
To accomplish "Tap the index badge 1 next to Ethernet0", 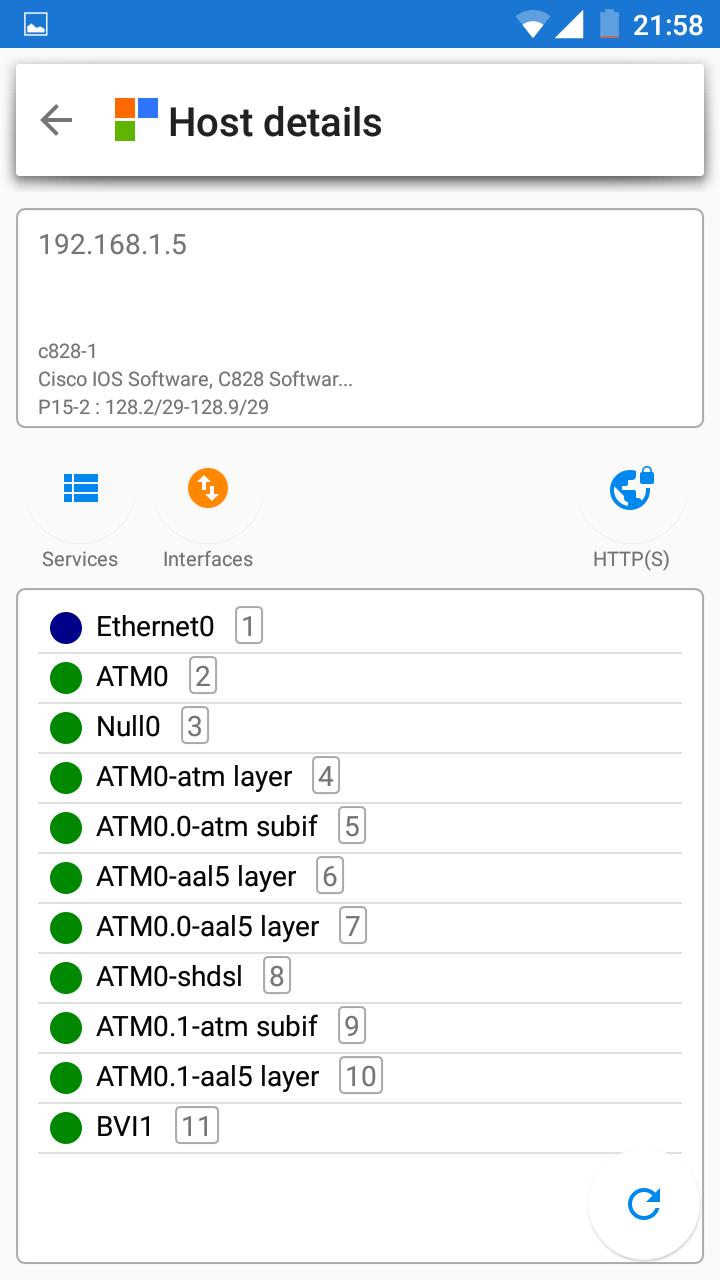I will [249, 626].
